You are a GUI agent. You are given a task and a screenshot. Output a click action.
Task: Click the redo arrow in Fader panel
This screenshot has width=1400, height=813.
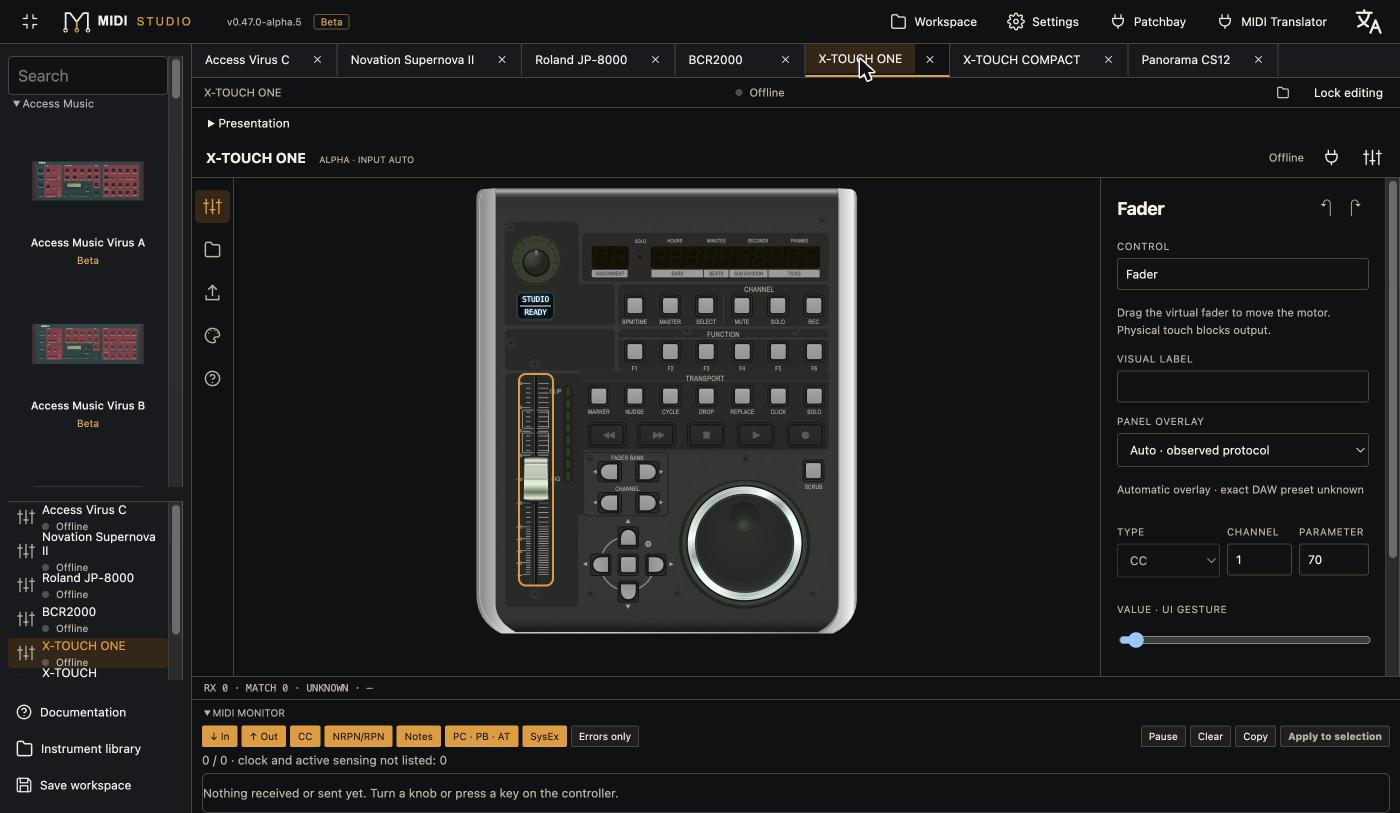pos(1355,207)
